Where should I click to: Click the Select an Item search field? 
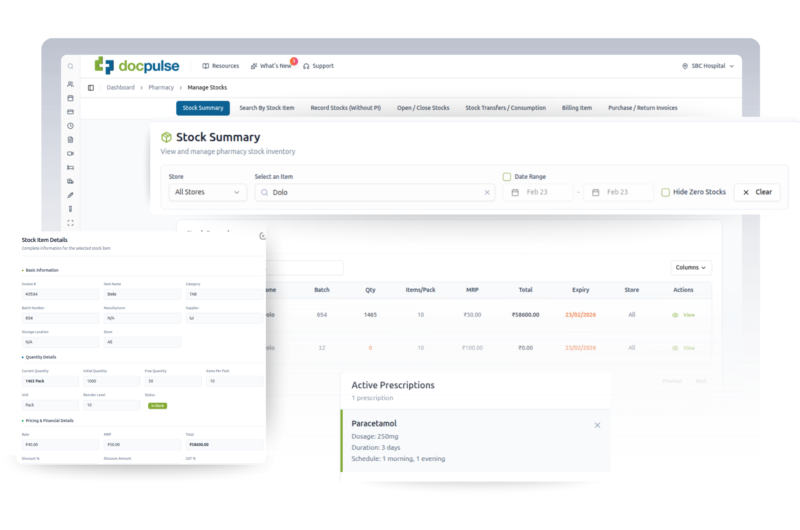coord(375,192)
